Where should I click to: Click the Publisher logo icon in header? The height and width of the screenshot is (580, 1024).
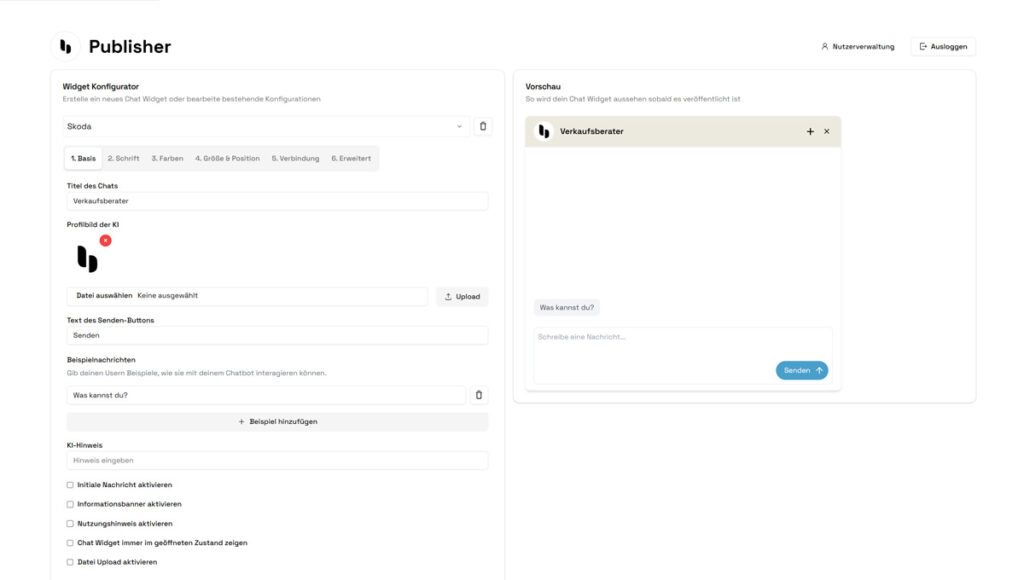[65, 46]
